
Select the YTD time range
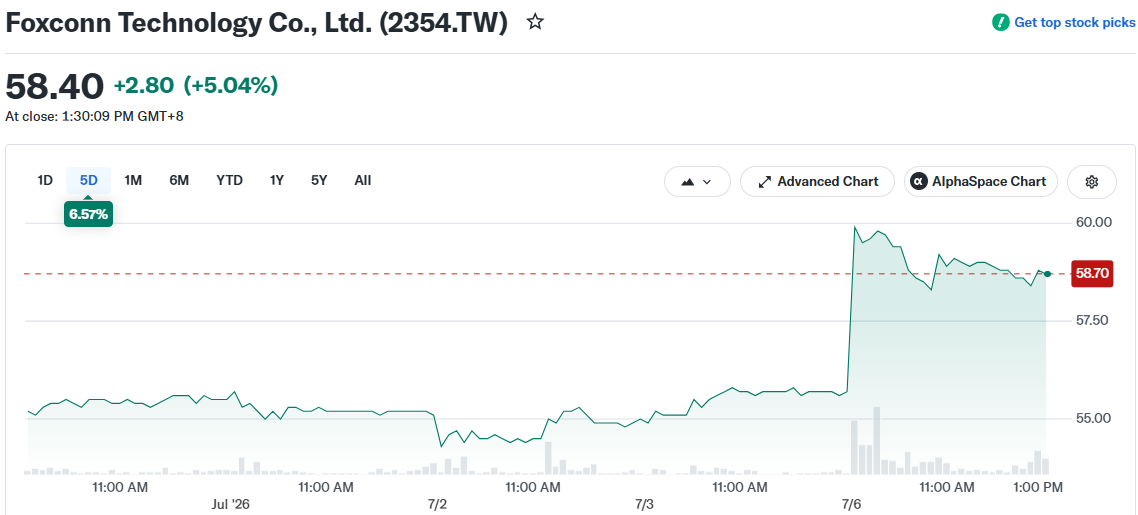coord(229,181)
